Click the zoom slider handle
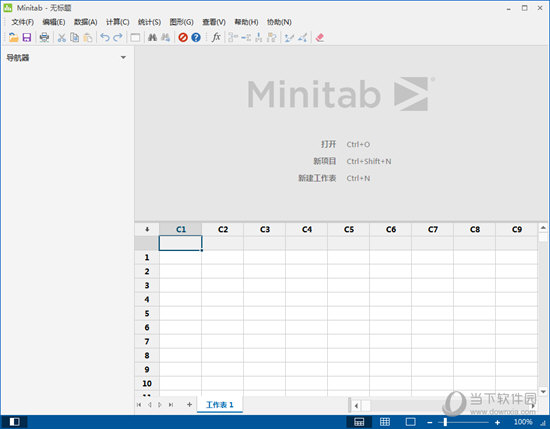The width and height of the screenshot is (550, 429). tap(445, 422)
